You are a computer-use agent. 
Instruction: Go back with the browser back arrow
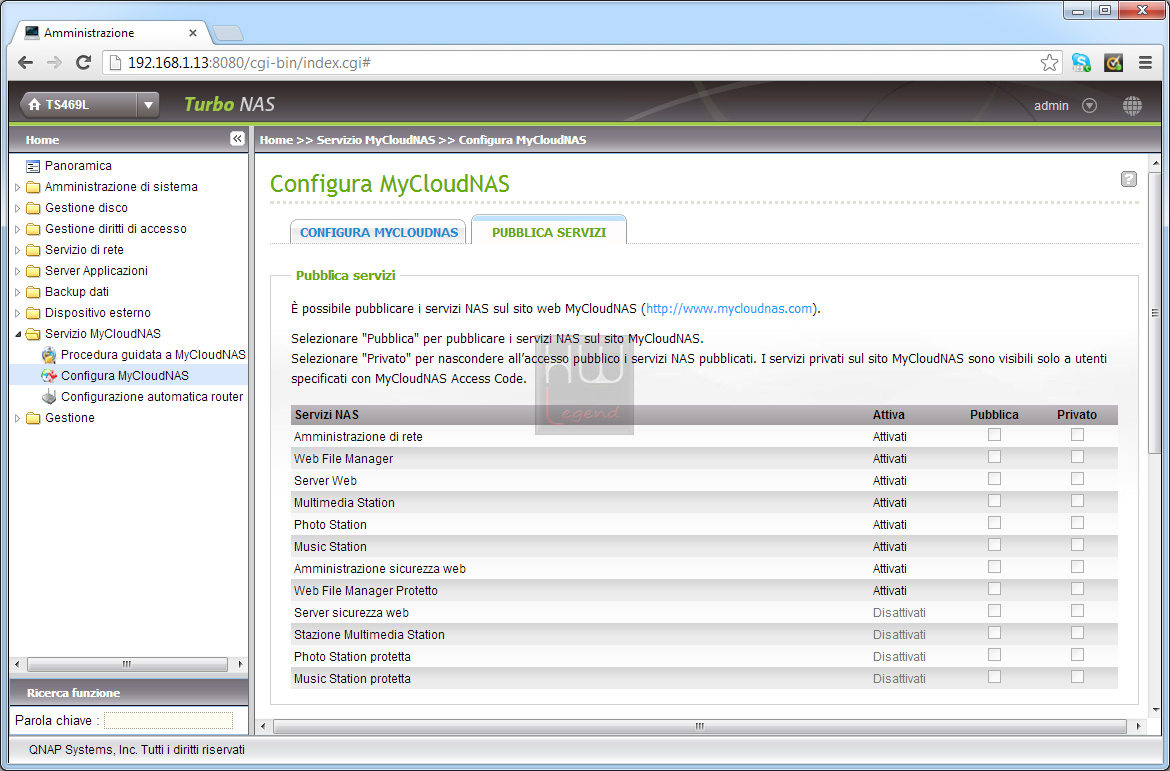[x=25, y=63]
